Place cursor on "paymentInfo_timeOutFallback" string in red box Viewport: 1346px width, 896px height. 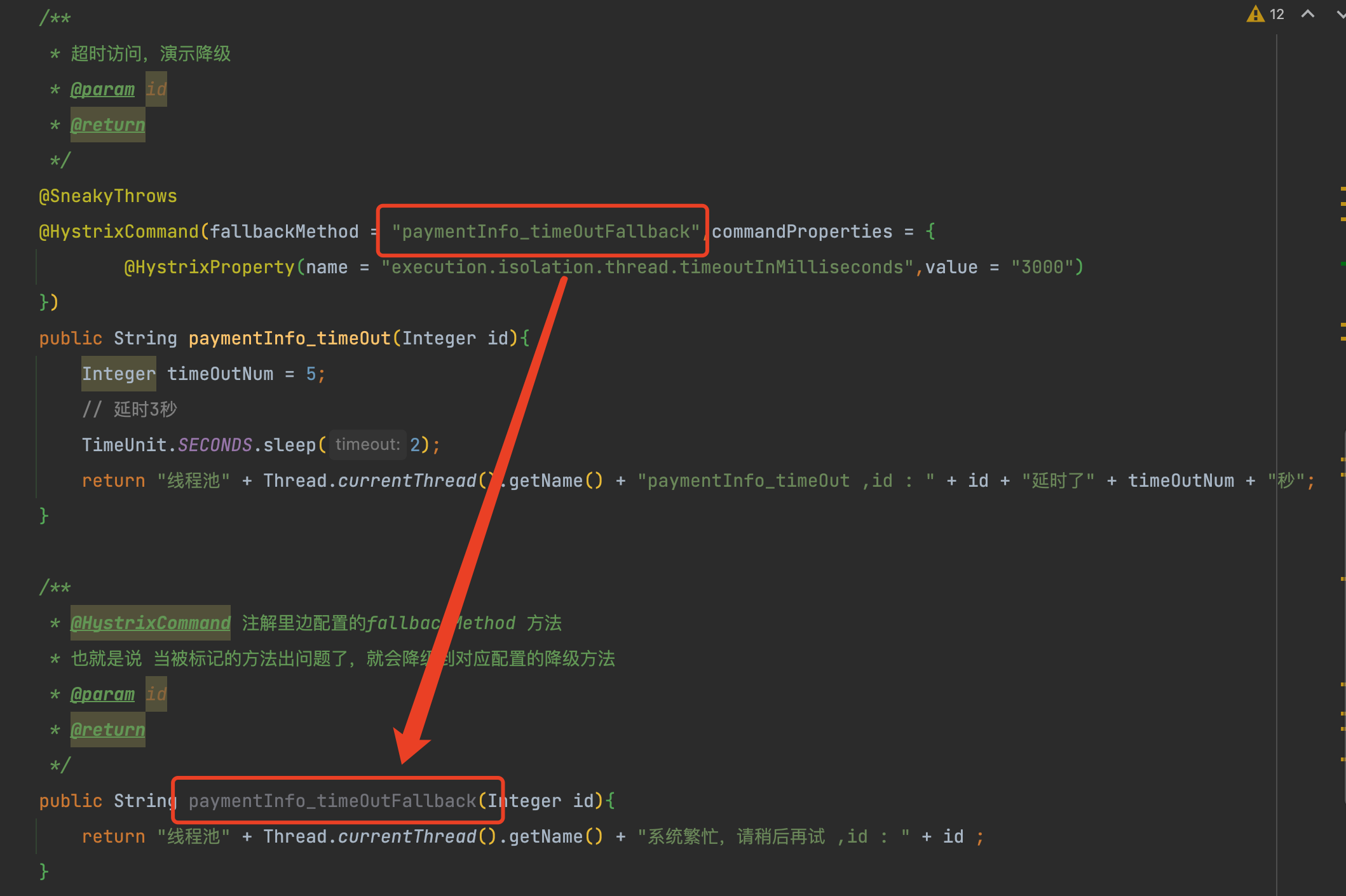tap(545, 231)
